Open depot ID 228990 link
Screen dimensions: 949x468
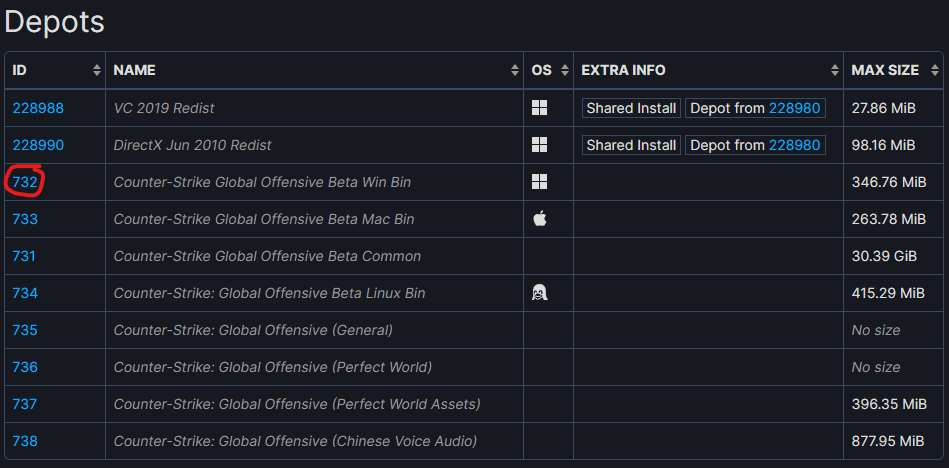click(x=38, y=145)
